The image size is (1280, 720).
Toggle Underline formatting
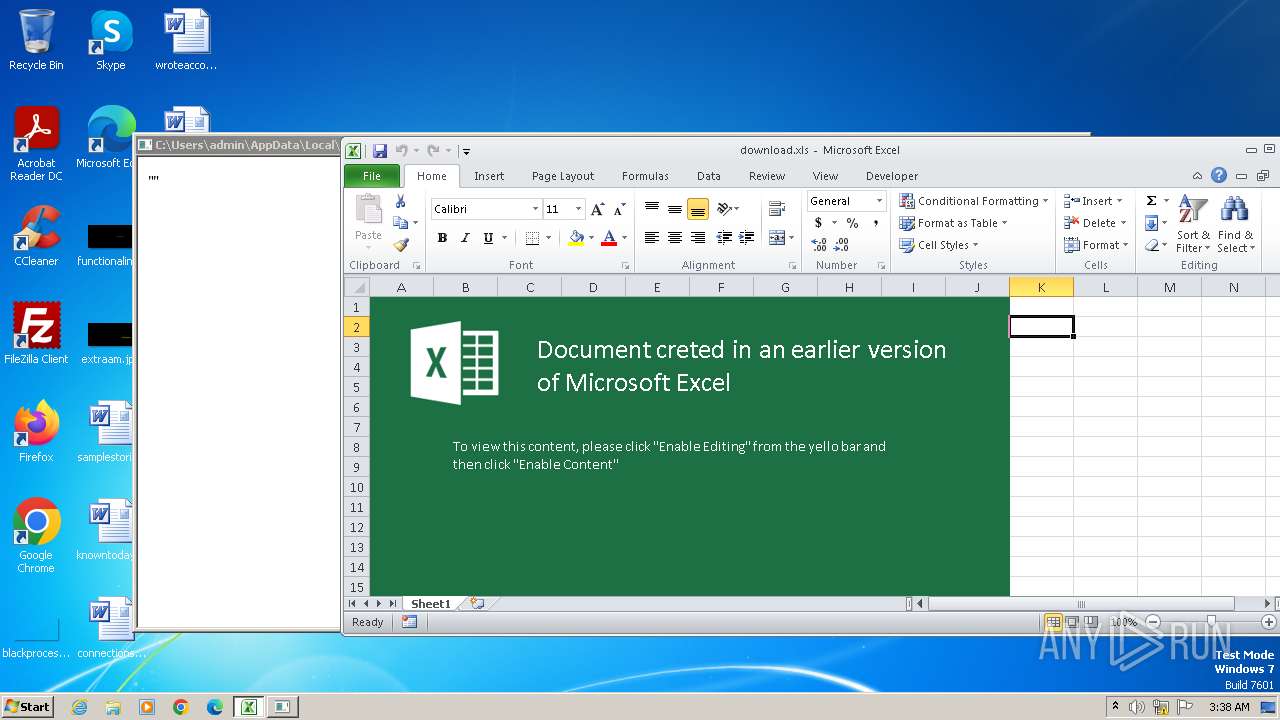coord(488,238)
